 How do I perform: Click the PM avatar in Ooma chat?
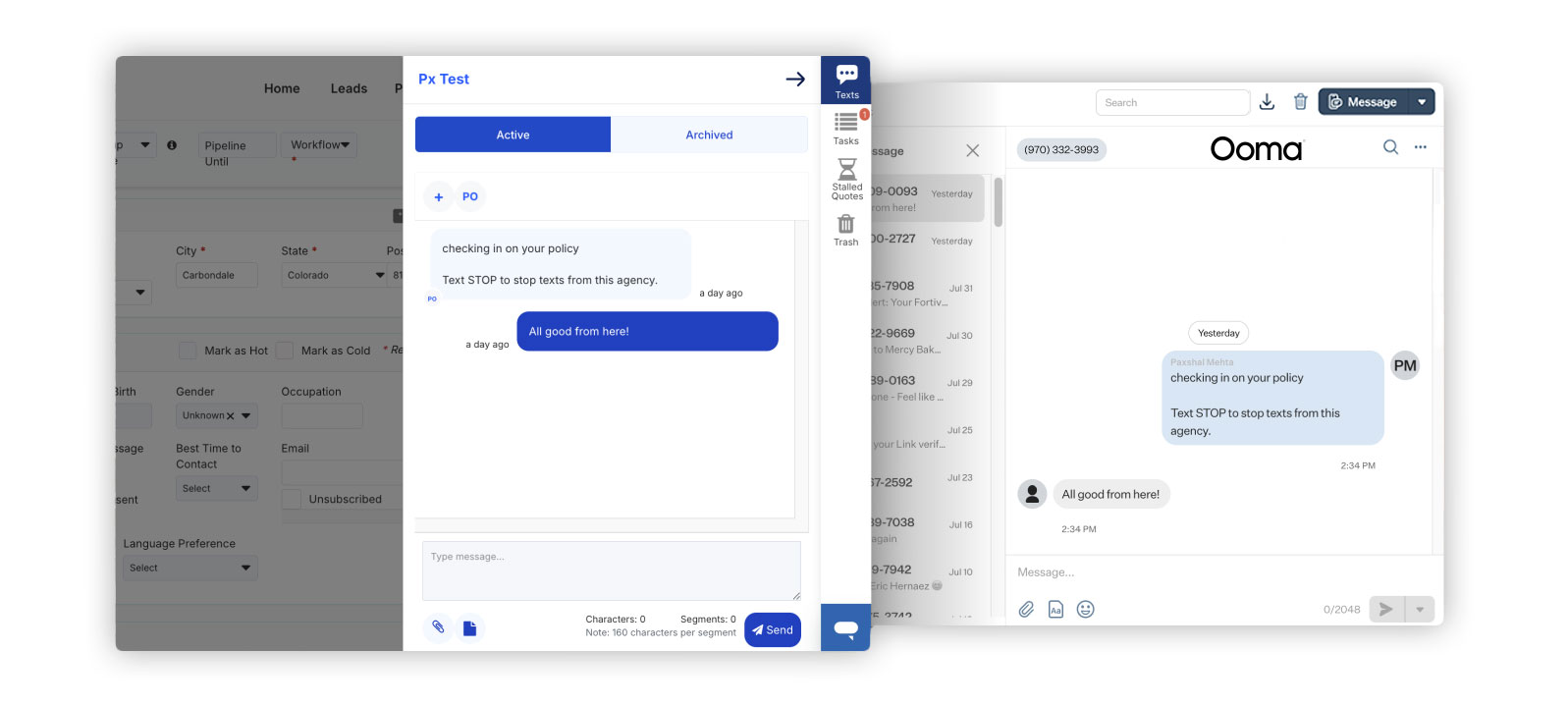[1405, 366]
